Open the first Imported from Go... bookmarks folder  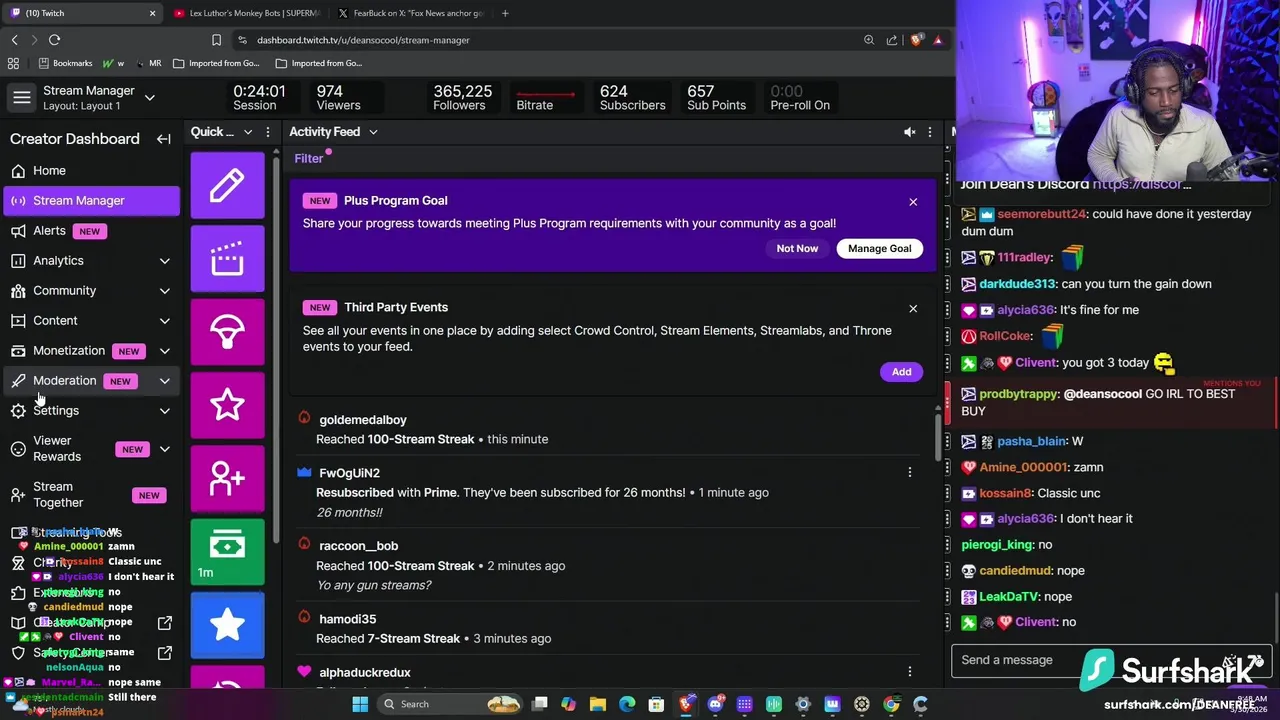pyautogui.click(x=216, y=63)
